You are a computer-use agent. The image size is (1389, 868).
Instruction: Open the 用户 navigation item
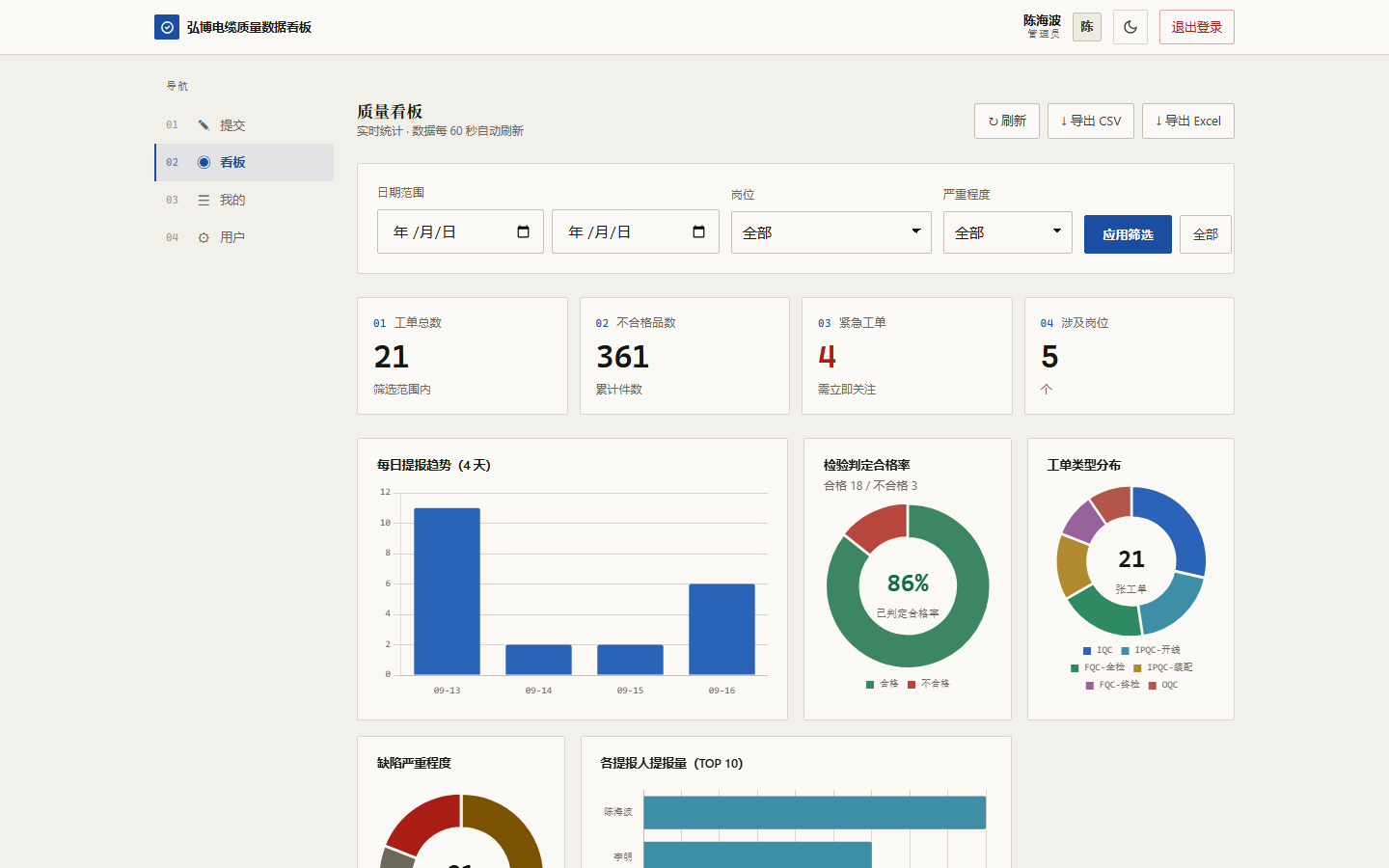click(x=244, y=237)
